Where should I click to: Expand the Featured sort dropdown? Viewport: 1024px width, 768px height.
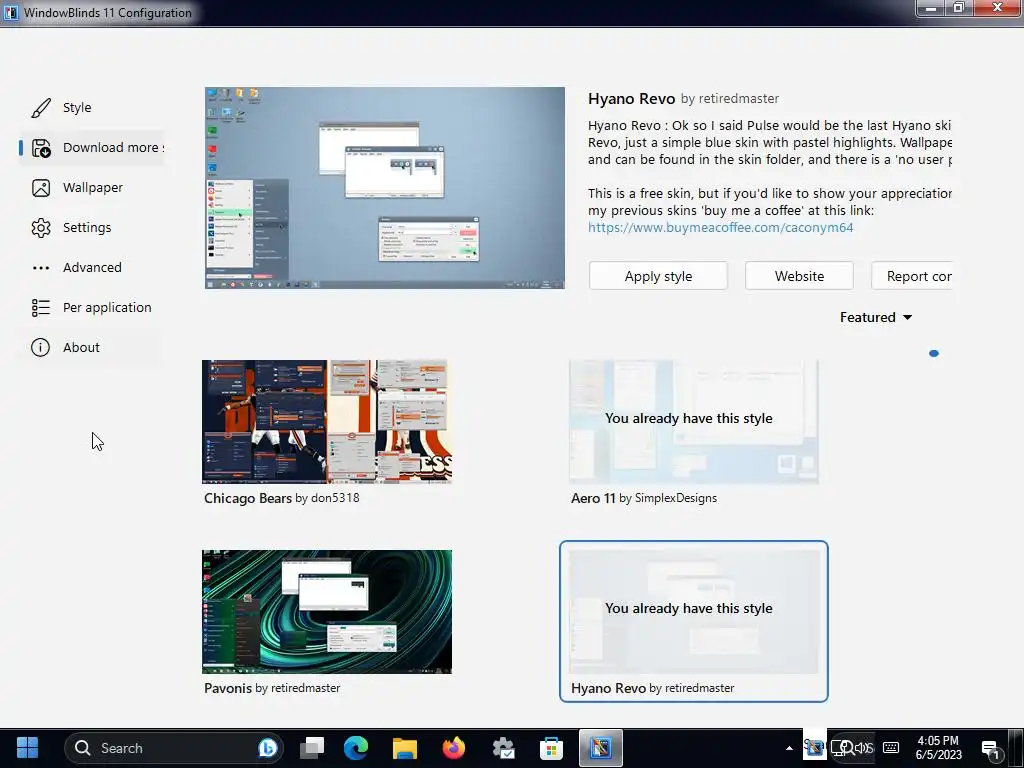(x=876, y=317)
